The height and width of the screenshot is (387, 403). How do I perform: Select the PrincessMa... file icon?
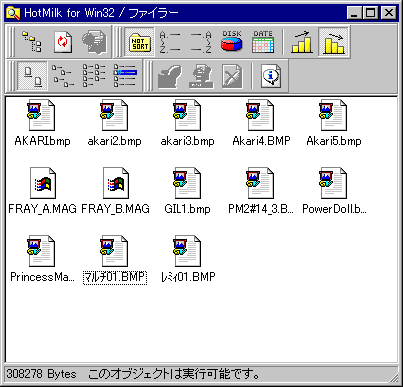coord(42,251)
